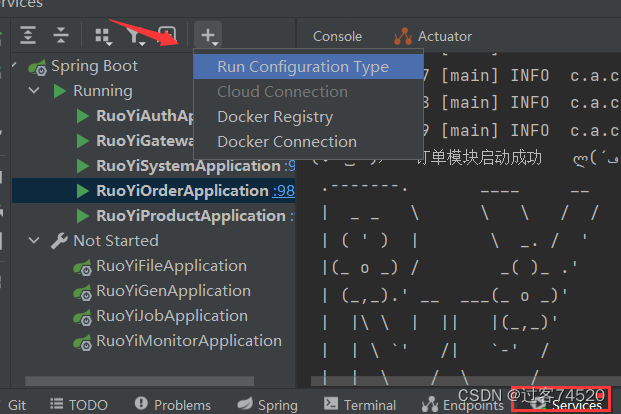
Task: Collapse the Not Started group chevron
Action: [34, 240]
